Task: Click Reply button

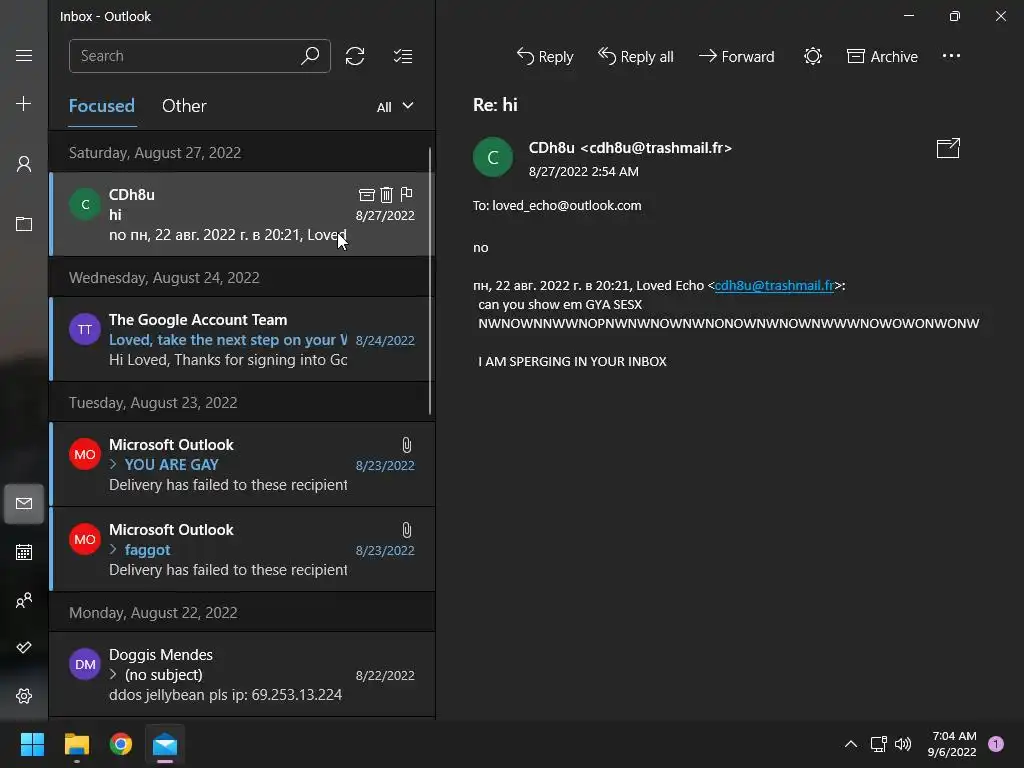Action: coord(545,57)
